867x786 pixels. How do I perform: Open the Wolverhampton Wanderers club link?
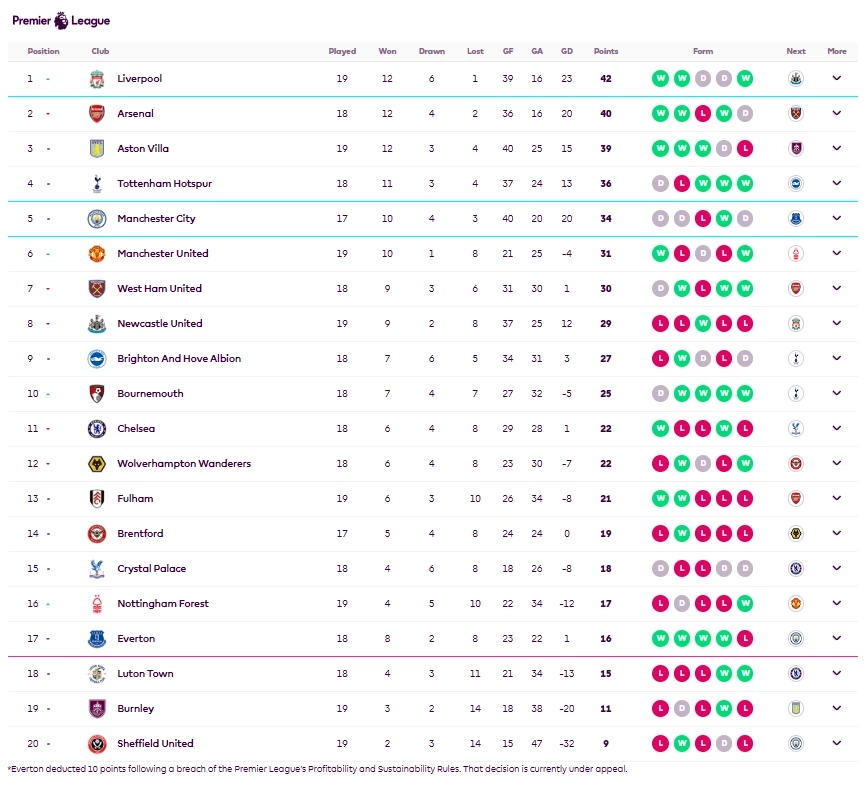pyautogui.click(x=184, y=464)
